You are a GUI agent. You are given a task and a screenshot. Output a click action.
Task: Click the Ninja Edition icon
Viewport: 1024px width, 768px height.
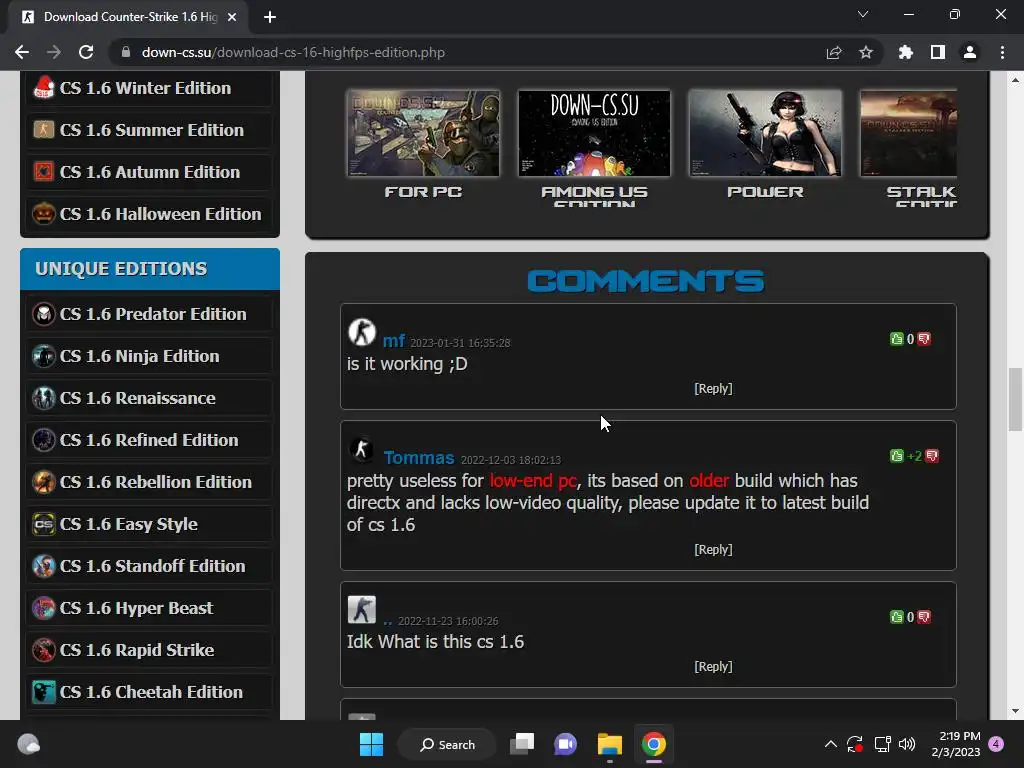44,356
